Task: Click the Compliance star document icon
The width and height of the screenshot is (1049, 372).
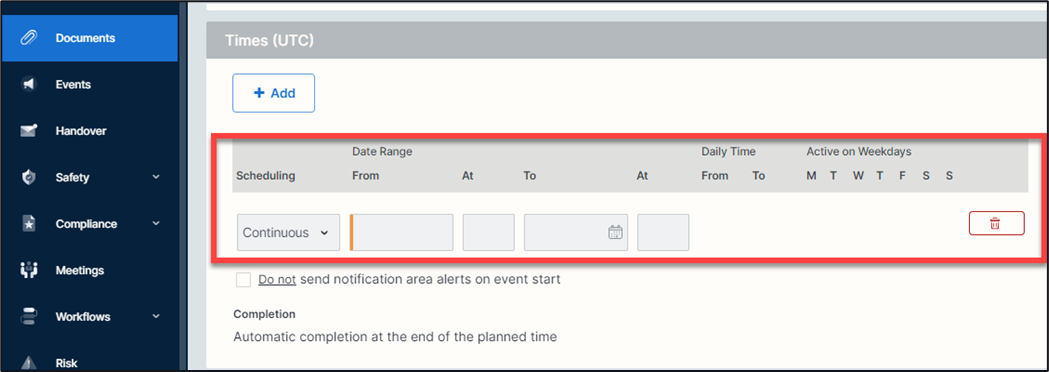Action: click(x=29, y=224)
